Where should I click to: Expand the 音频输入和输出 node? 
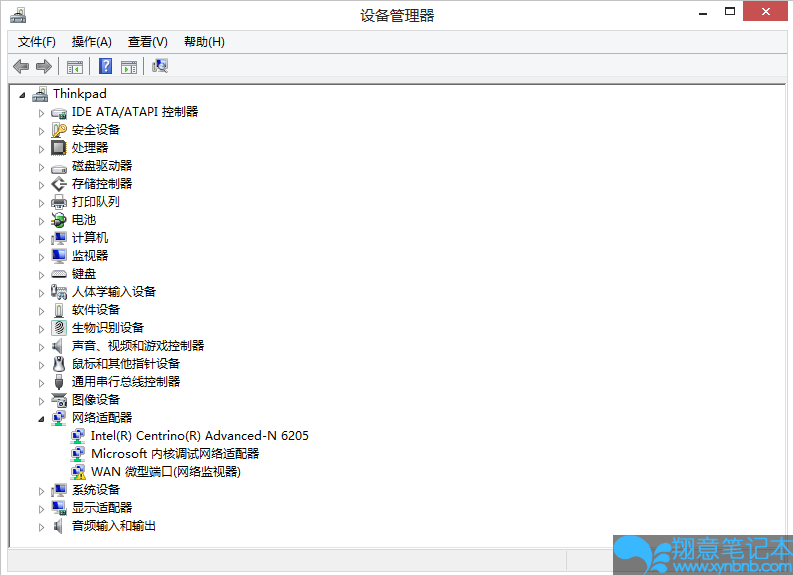click(x=41, y=527)
